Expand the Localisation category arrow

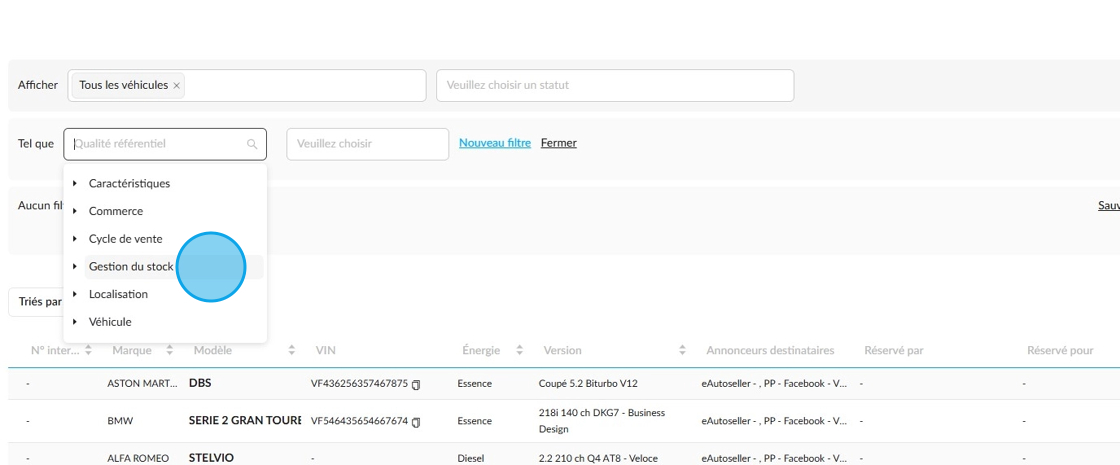point(75,294)
